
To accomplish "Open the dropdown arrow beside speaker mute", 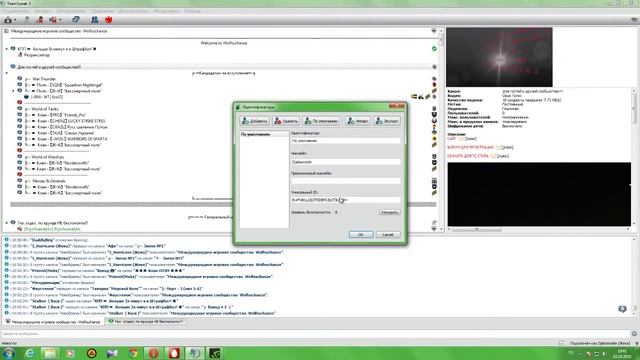I will coord(60,20).
